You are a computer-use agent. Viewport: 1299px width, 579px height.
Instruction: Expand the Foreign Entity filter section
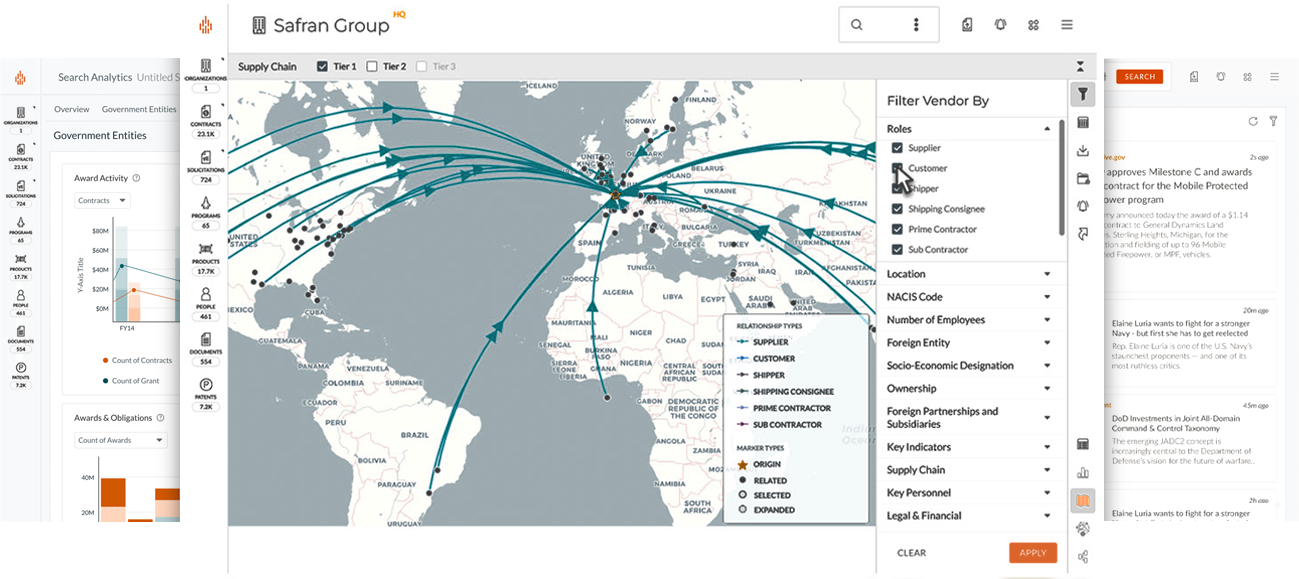1047,343
